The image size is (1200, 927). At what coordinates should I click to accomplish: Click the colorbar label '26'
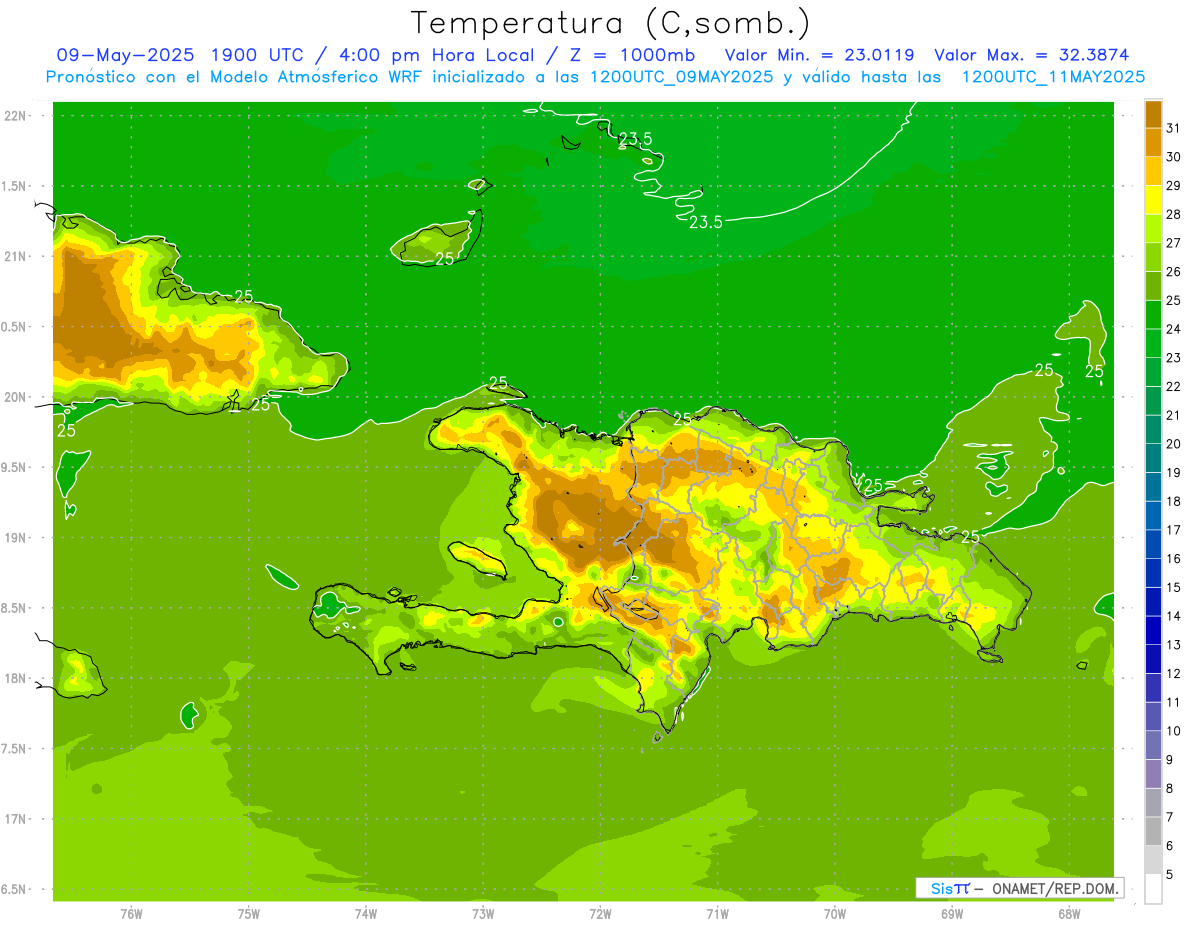[x=1174, y=272]
